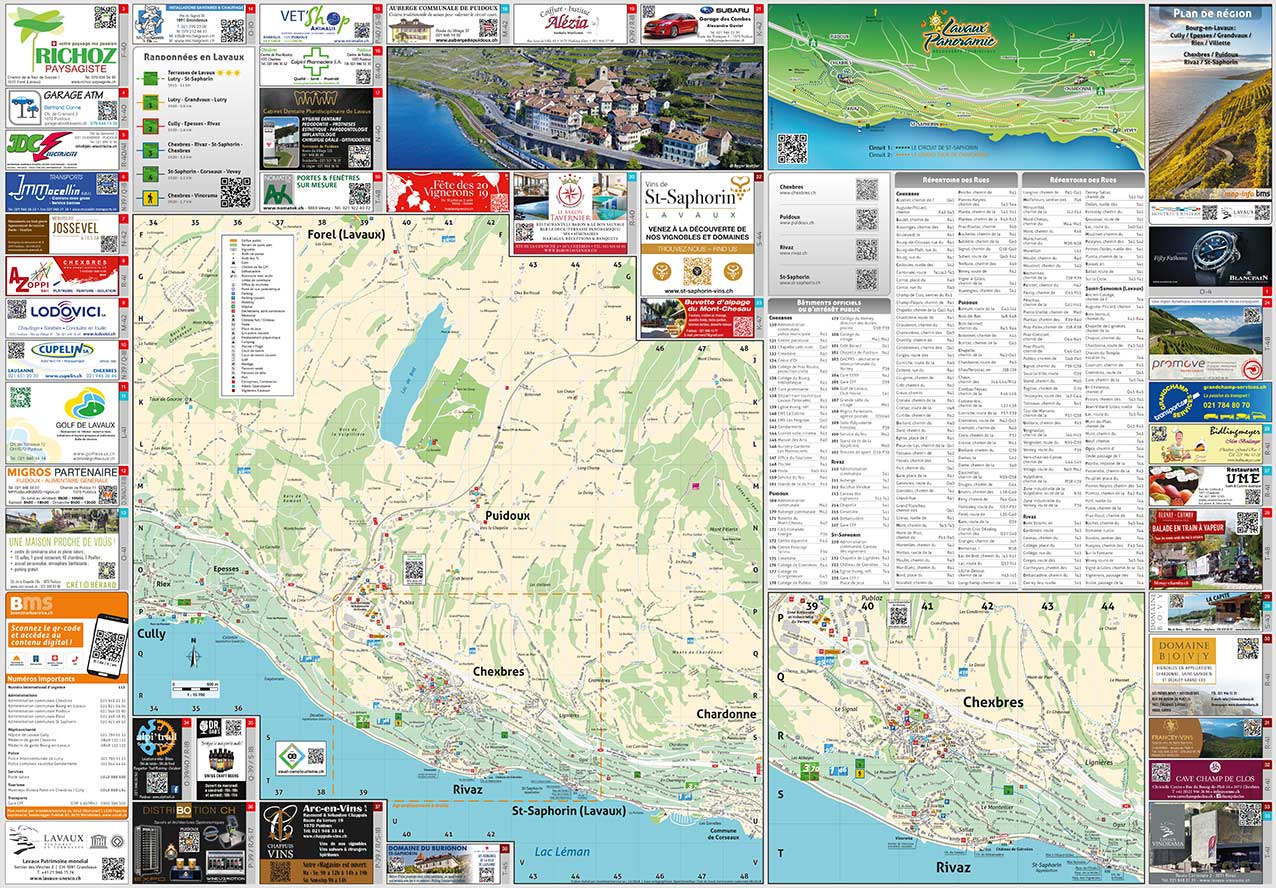Click the BMS orange header logo
This screenshot has width=1276, height=888.
(x=30, y=604)
